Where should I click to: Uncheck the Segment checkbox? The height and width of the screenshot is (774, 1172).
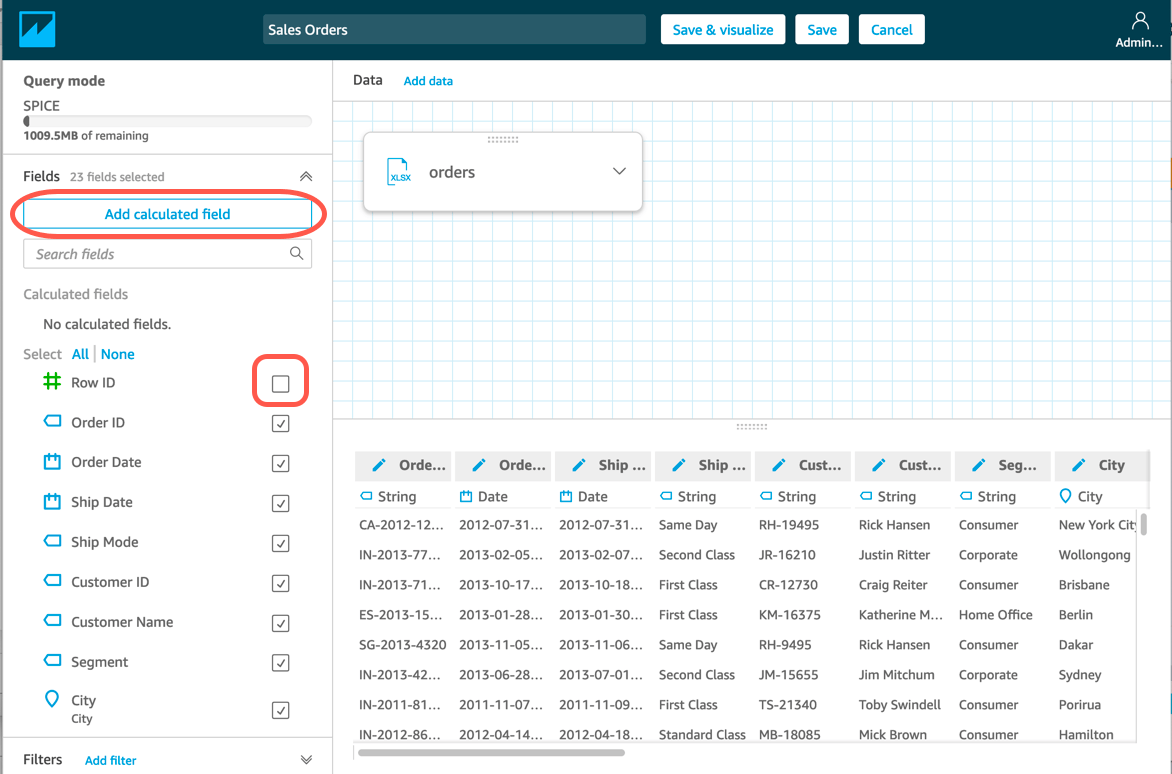280,663
